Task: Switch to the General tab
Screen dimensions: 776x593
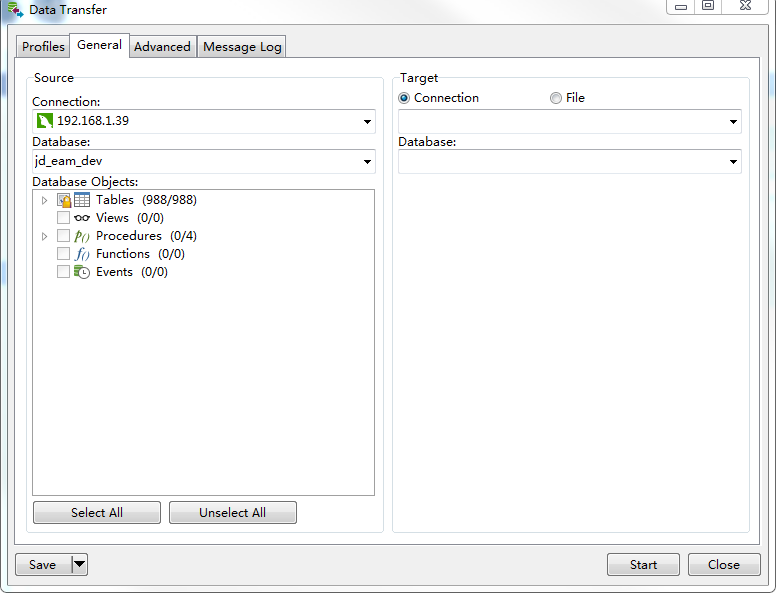Action: click(x=99, y=45)
